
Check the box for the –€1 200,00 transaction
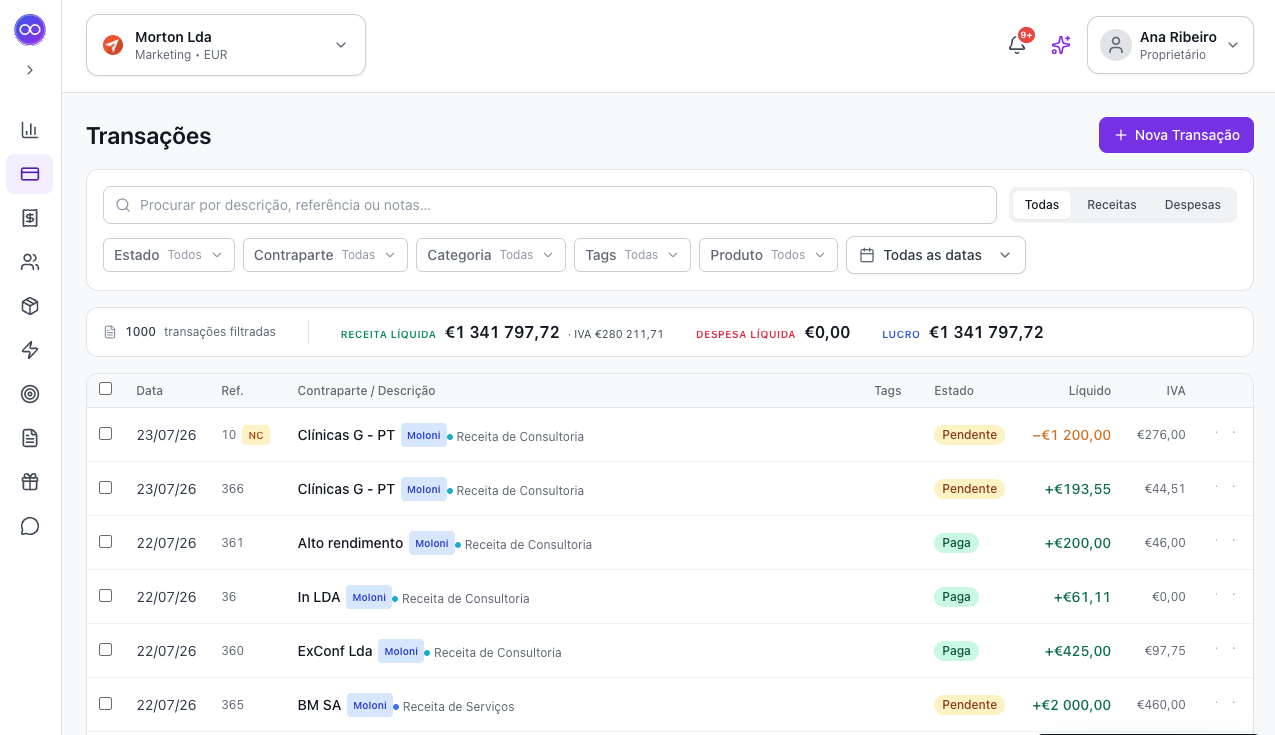click(x=106, y=434)
